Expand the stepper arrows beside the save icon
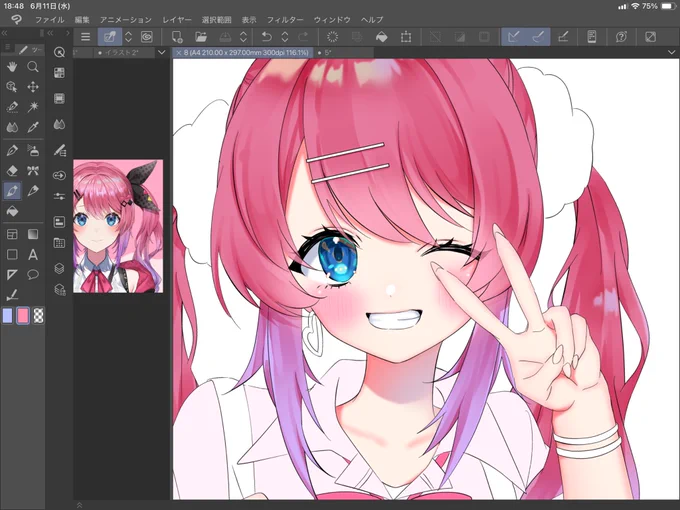This screenshot has height=510, width=680. click(x=244, y=37)
